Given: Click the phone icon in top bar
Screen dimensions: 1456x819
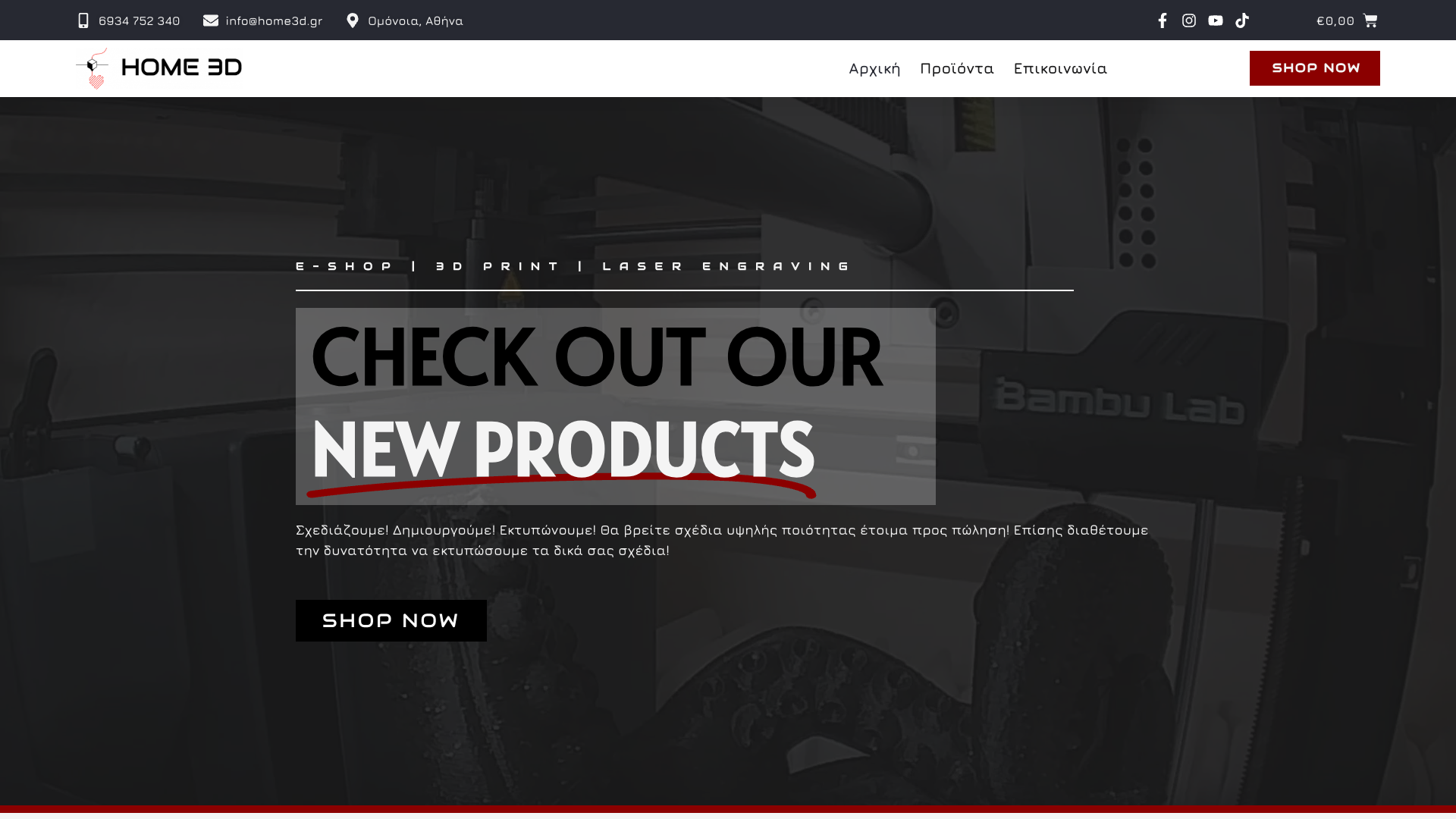Looking at the screenshot, I should 83,20.
